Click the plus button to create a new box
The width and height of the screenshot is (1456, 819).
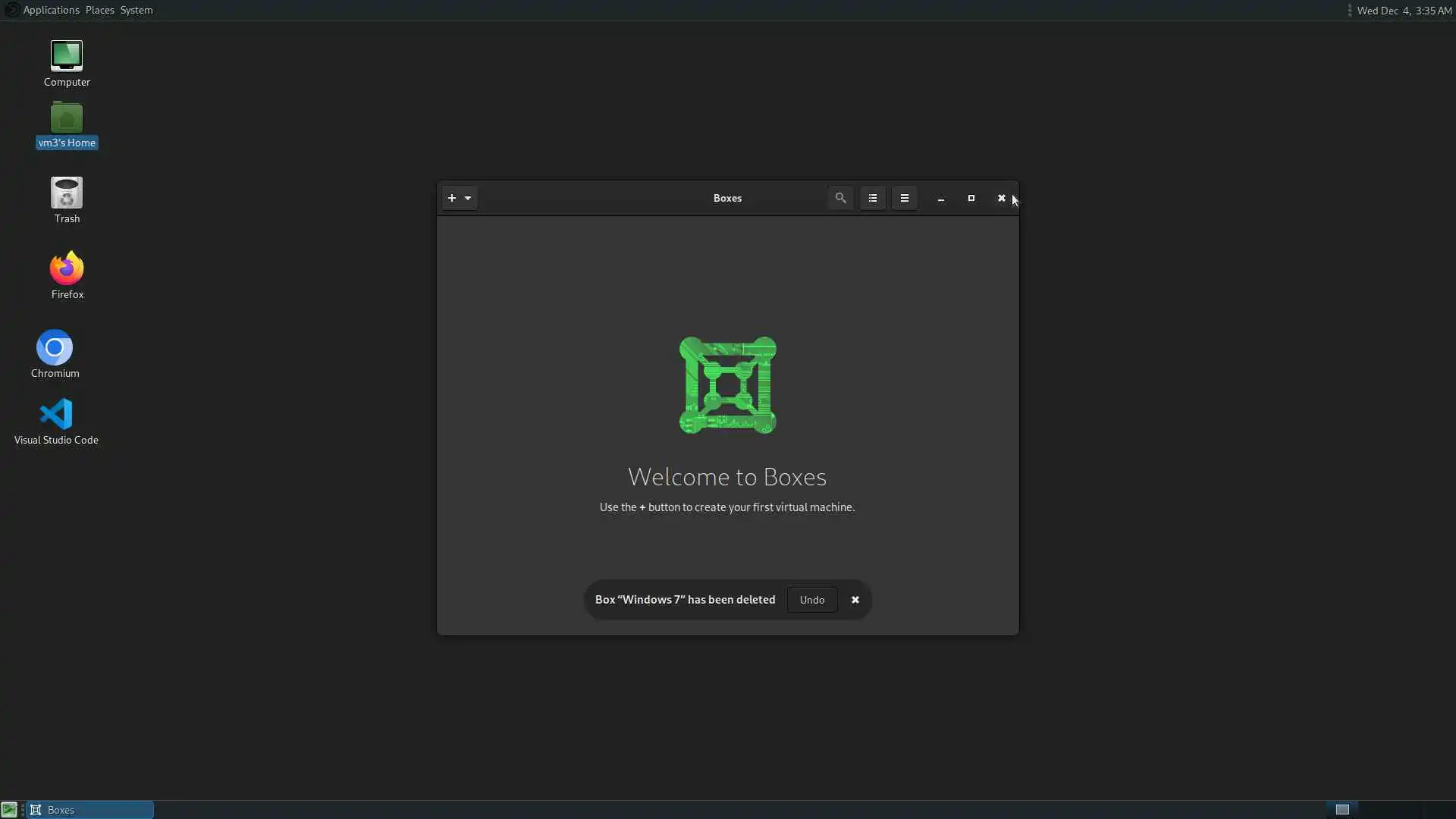(x=452, y=198)
